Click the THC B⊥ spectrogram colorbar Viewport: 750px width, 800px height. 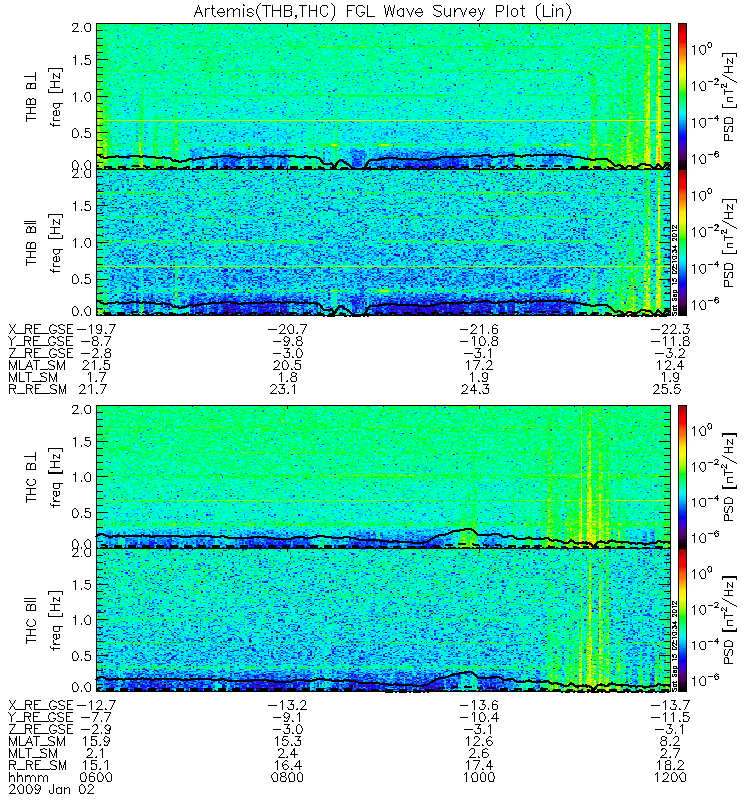(682, 477)
